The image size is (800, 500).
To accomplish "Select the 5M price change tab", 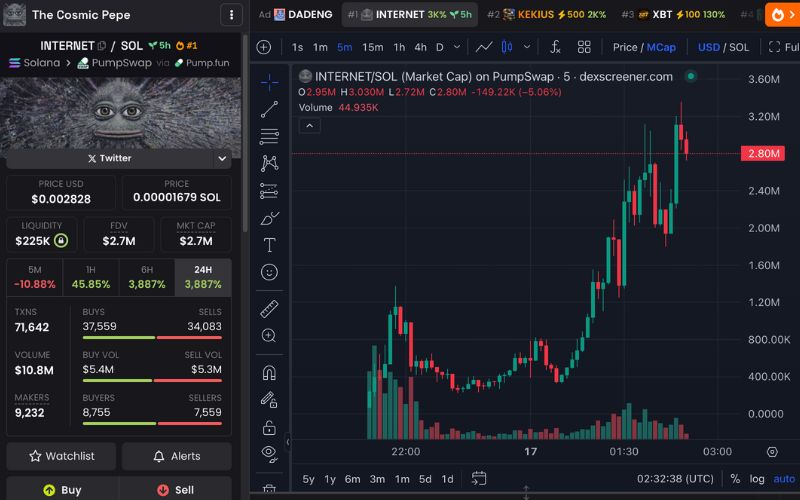I will (35, 278).
